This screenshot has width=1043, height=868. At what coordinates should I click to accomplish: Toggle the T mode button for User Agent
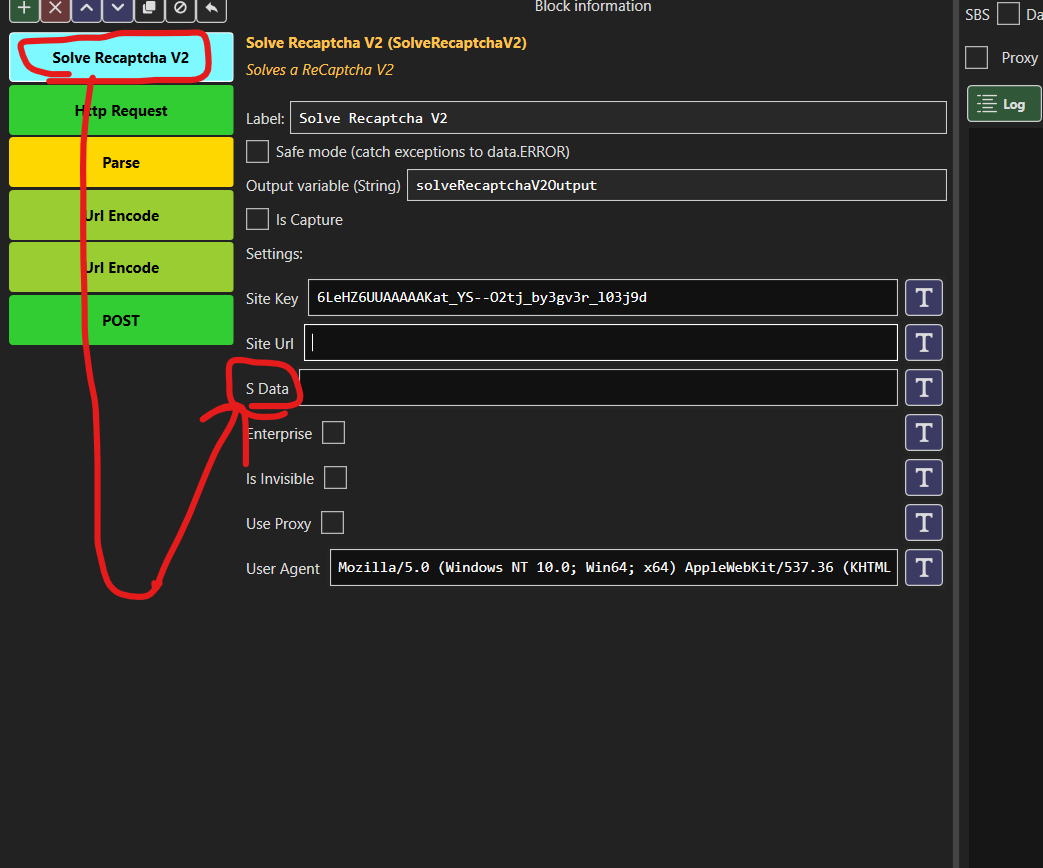(923, 567)
